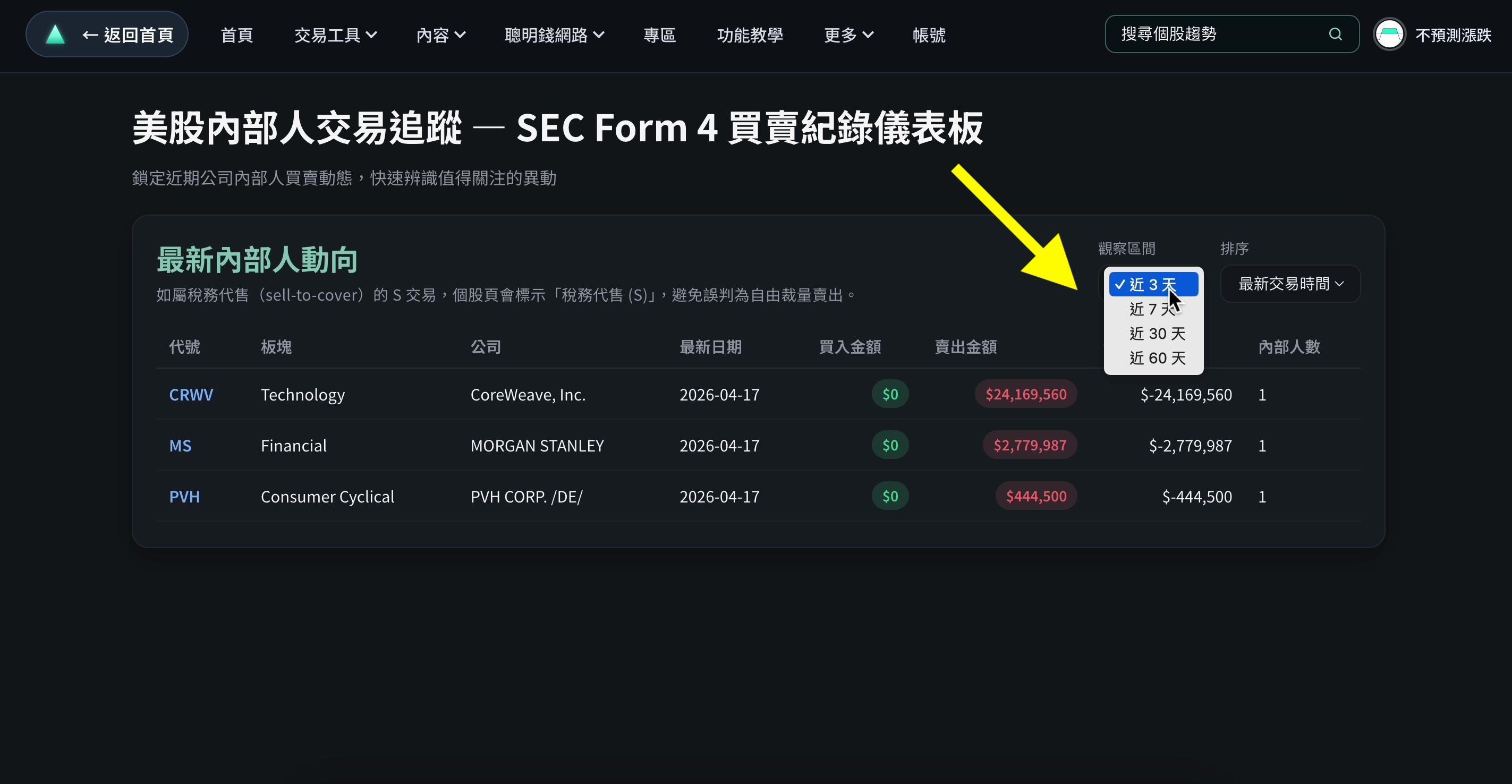The width and height of the screenshot is (1512, 784).
Task: Click the $0 buy badge in MS row
Action: point(890,445)
